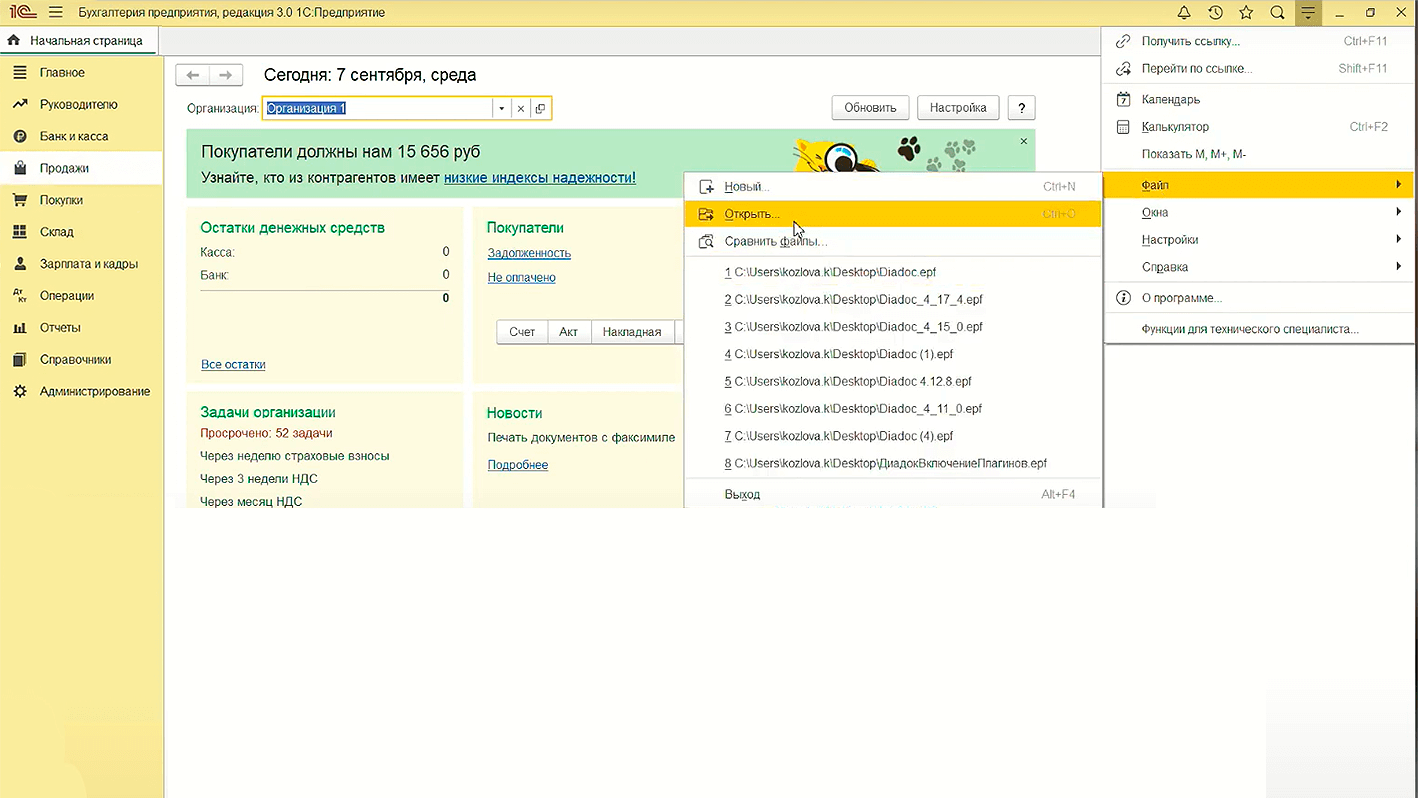This screenshot has width=1418, height=798.
Task: Open Продажи section in sidebar
Action: pyautogui.click(x=64, y=168)
